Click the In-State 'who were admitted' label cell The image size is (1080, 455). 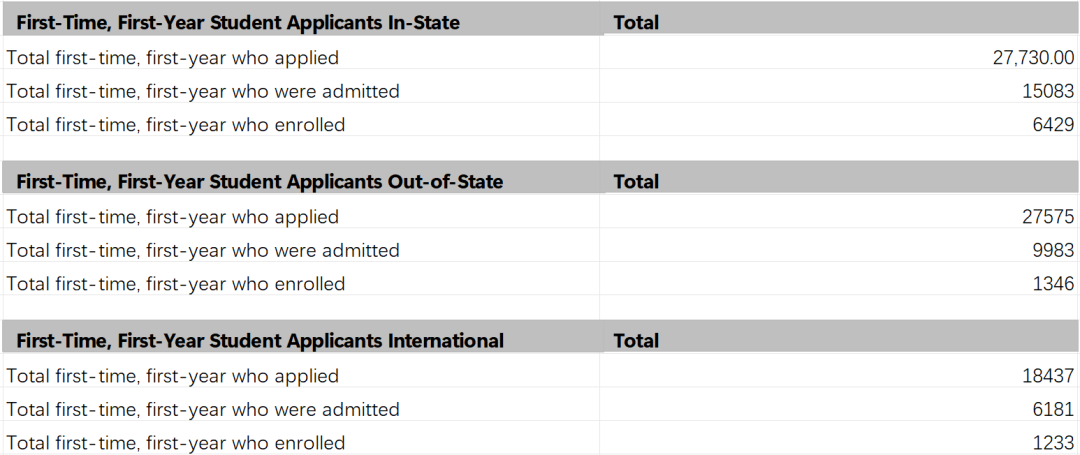click(x=301, y=91)
